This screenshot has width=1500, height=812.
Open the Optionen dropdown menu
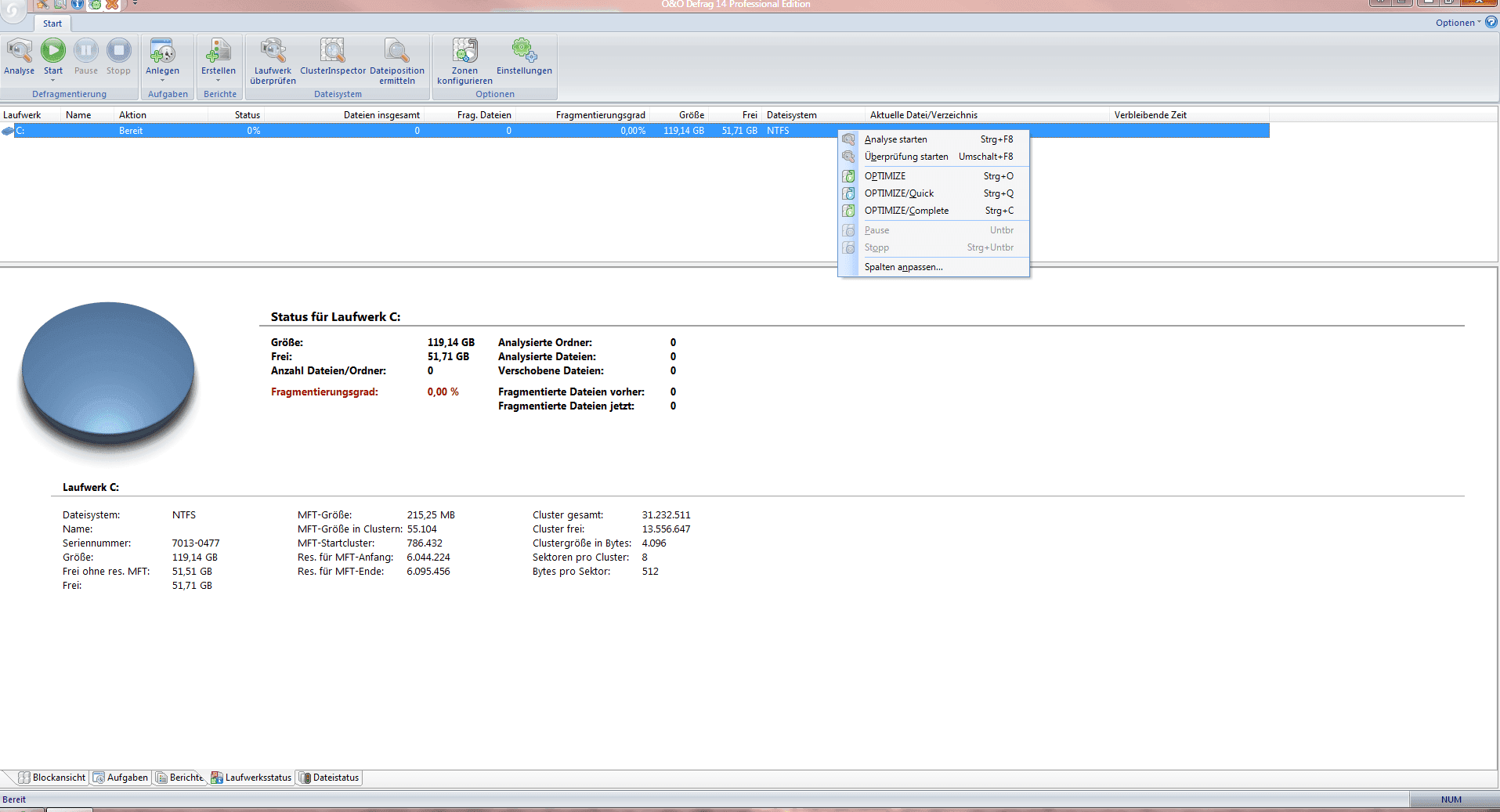pos(1458,23)
